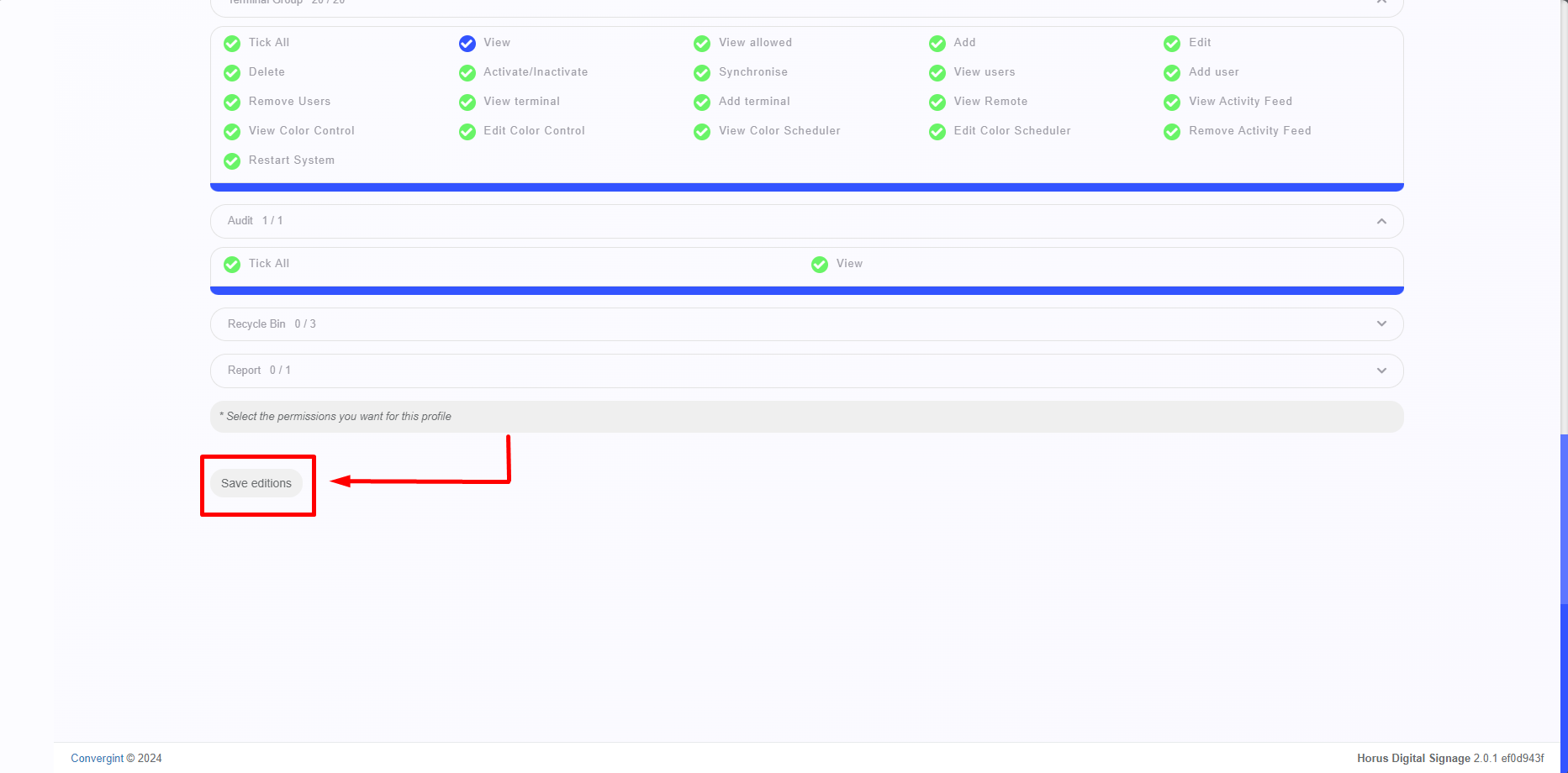This screenshot has height=773, width=1568.
Task: Toggle the View Remote permission icon
Action: point(937,102)
